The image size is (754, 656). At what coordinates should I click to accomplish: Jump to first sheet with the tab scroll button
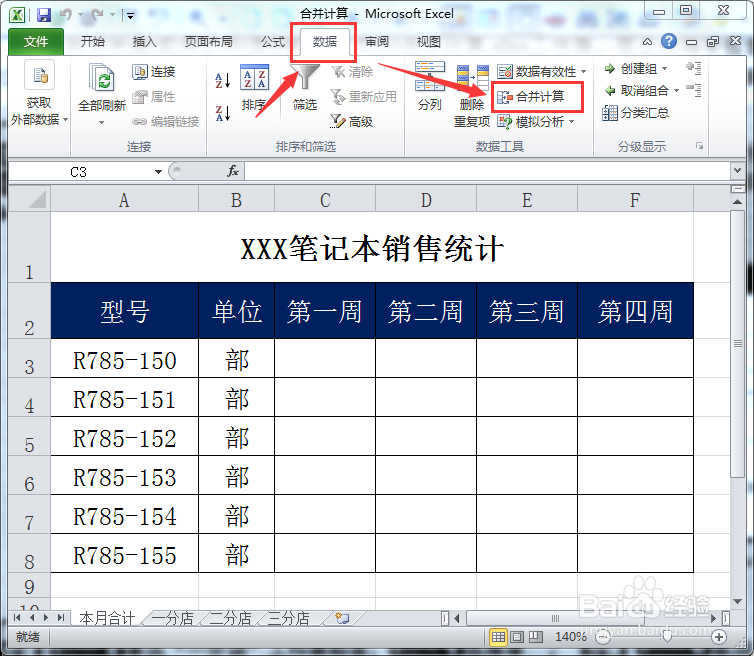[17, 618]
